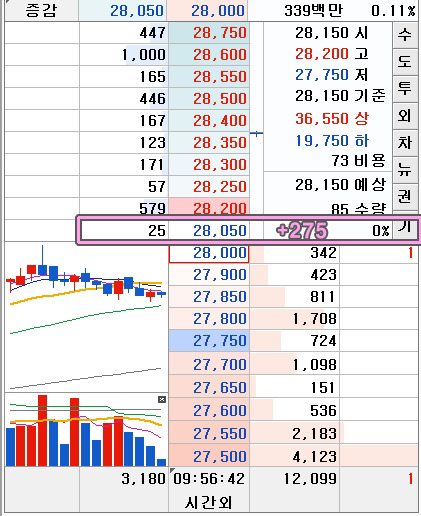The image size is (421, 516).
Task: Close the volume chart with the x icon
Action: [162, 399]
